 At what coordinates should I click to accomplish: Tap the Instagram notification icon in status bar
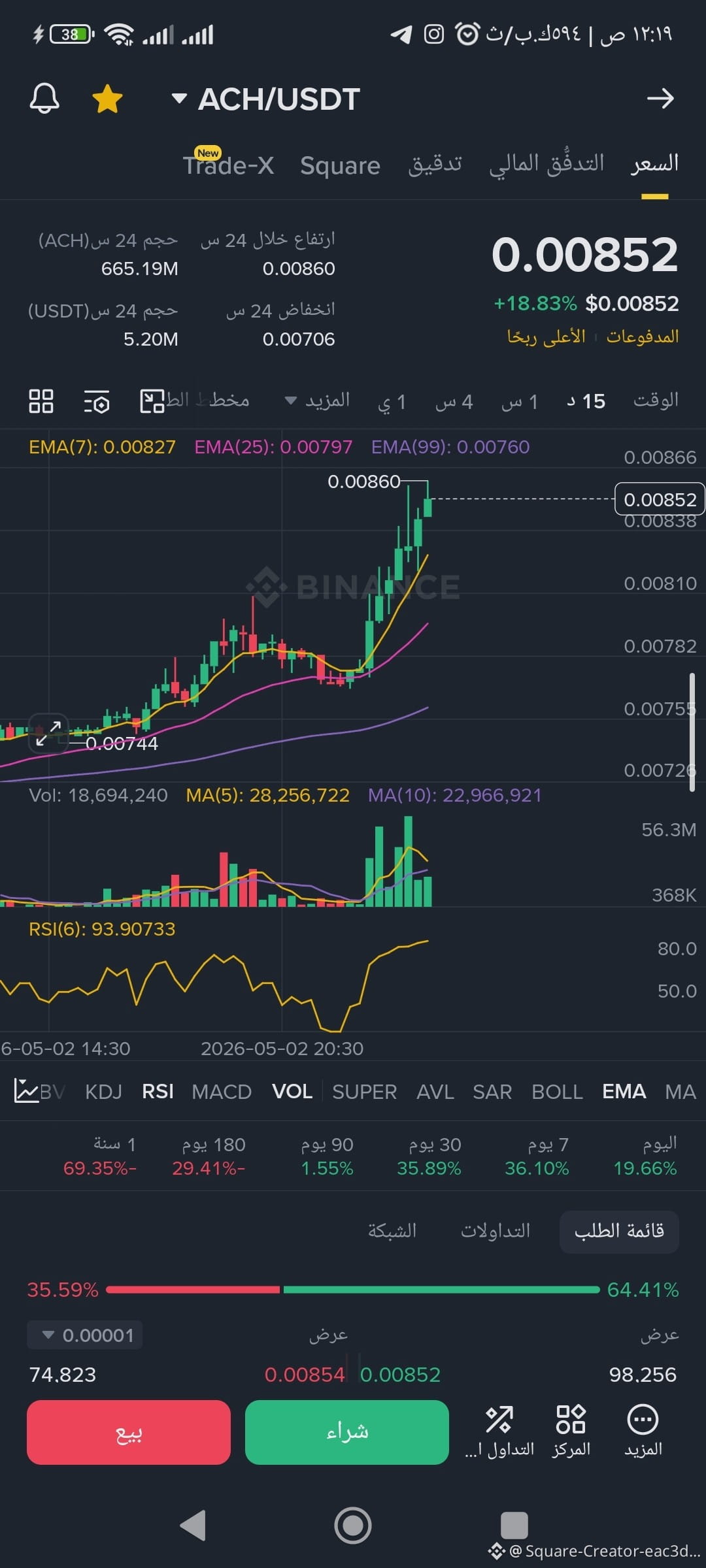[x=434, y=34]
